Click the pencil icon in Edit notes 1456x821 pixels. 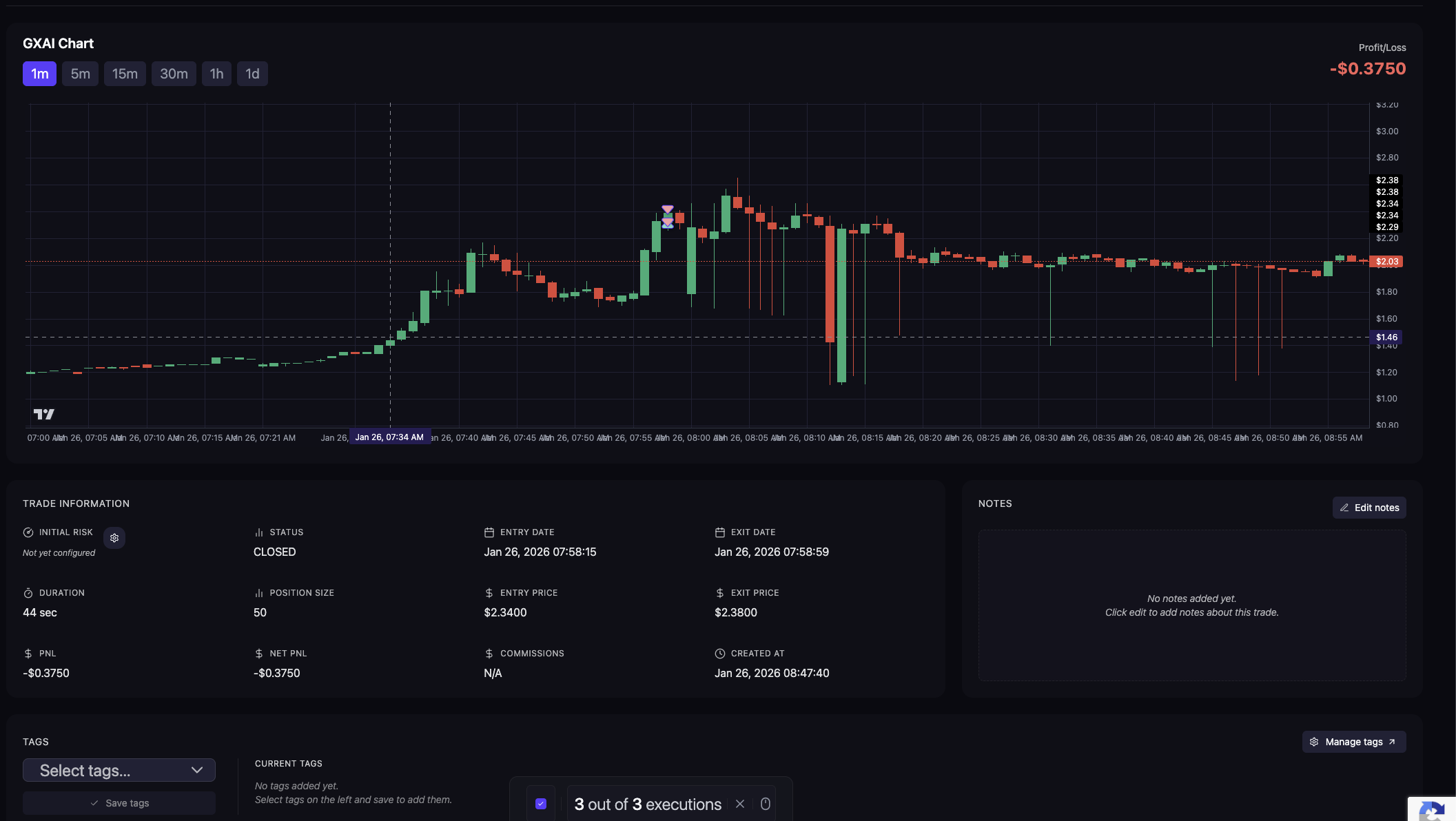click(x=1344, y=508)
